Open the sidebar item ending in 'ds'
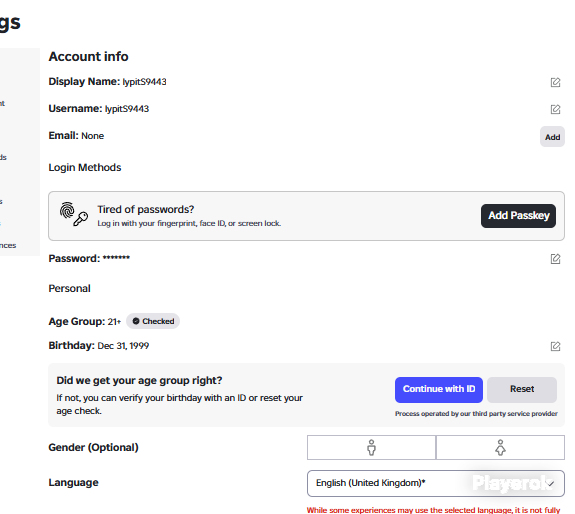Image resolution: width=575 pixels, height=514 pixels. tap(3, 157)
